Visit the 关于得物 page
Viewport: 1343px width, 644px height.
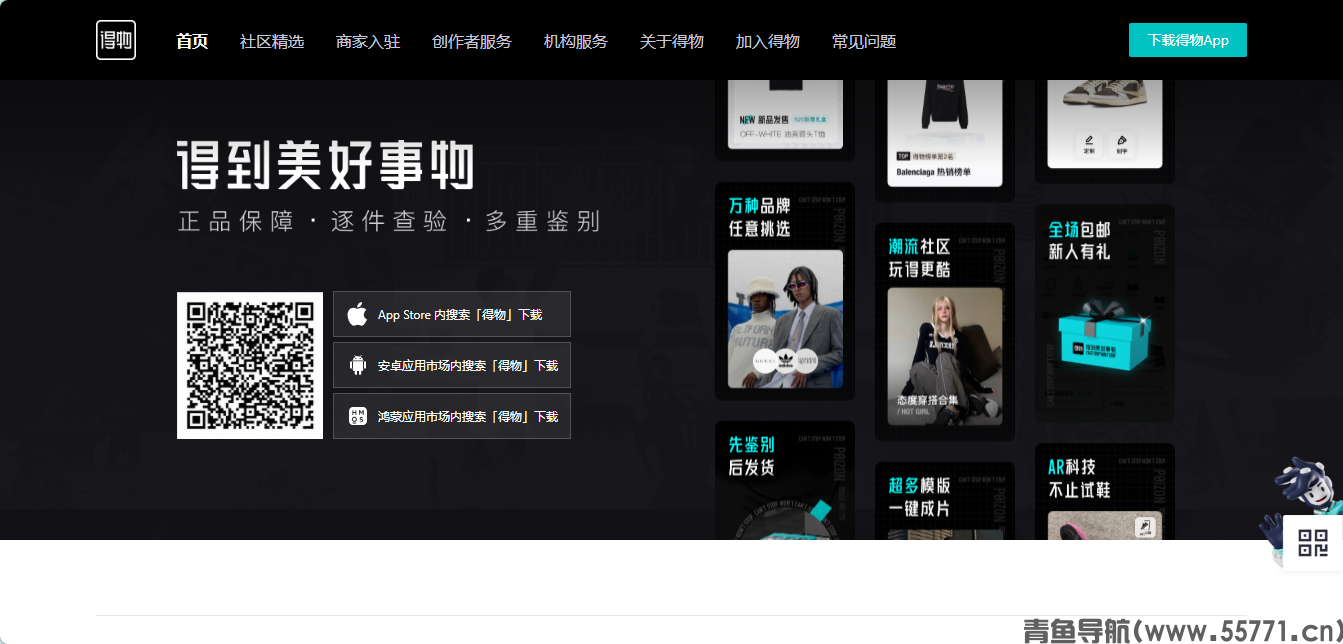click(672, 41)
